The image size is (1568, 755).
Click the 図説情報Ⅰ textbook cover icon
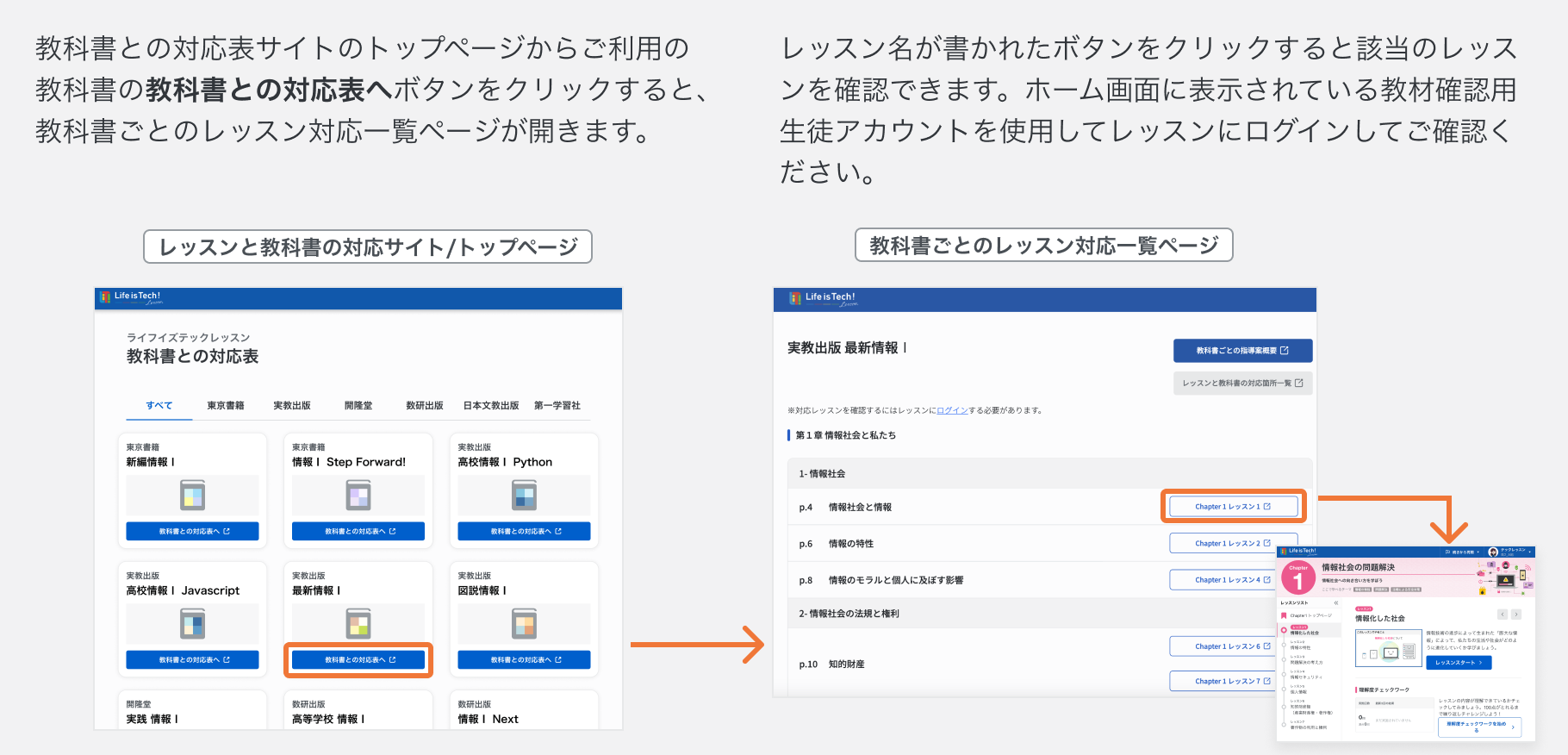(x=524, y=623)
